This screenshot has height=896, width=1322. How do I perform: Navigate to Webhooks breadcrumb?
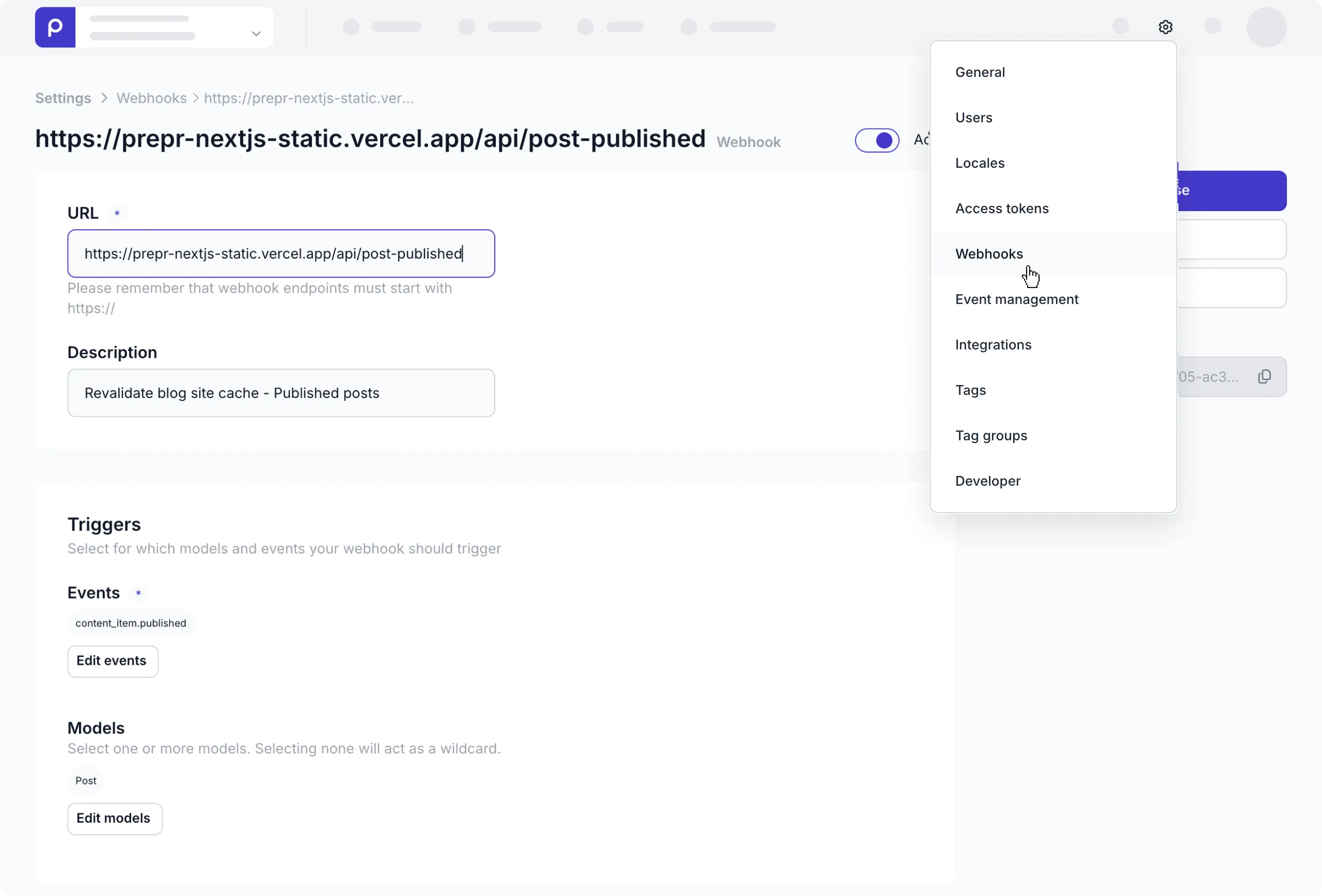tap(151, 99)
